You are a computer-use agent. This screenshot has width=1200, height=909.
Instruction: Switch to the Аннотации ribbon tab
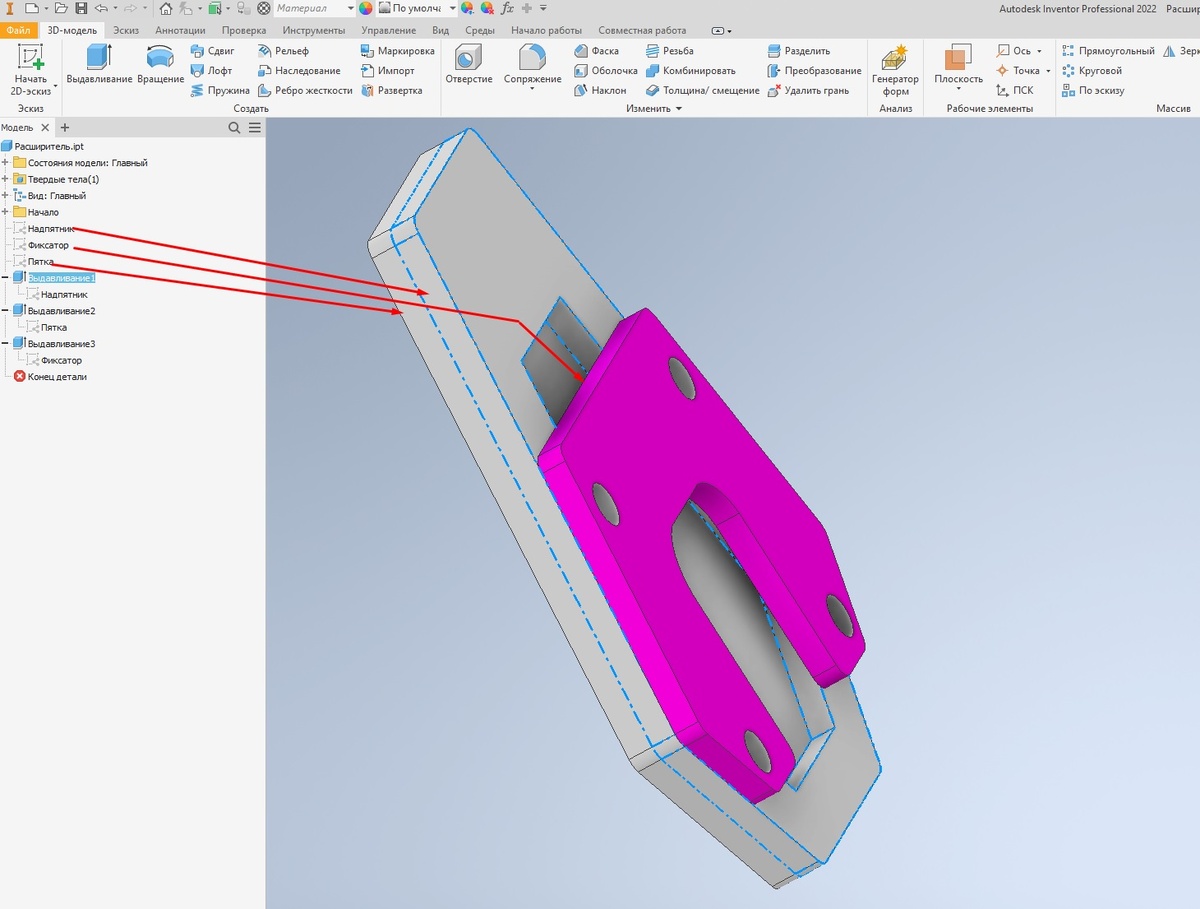click(180, 30)
